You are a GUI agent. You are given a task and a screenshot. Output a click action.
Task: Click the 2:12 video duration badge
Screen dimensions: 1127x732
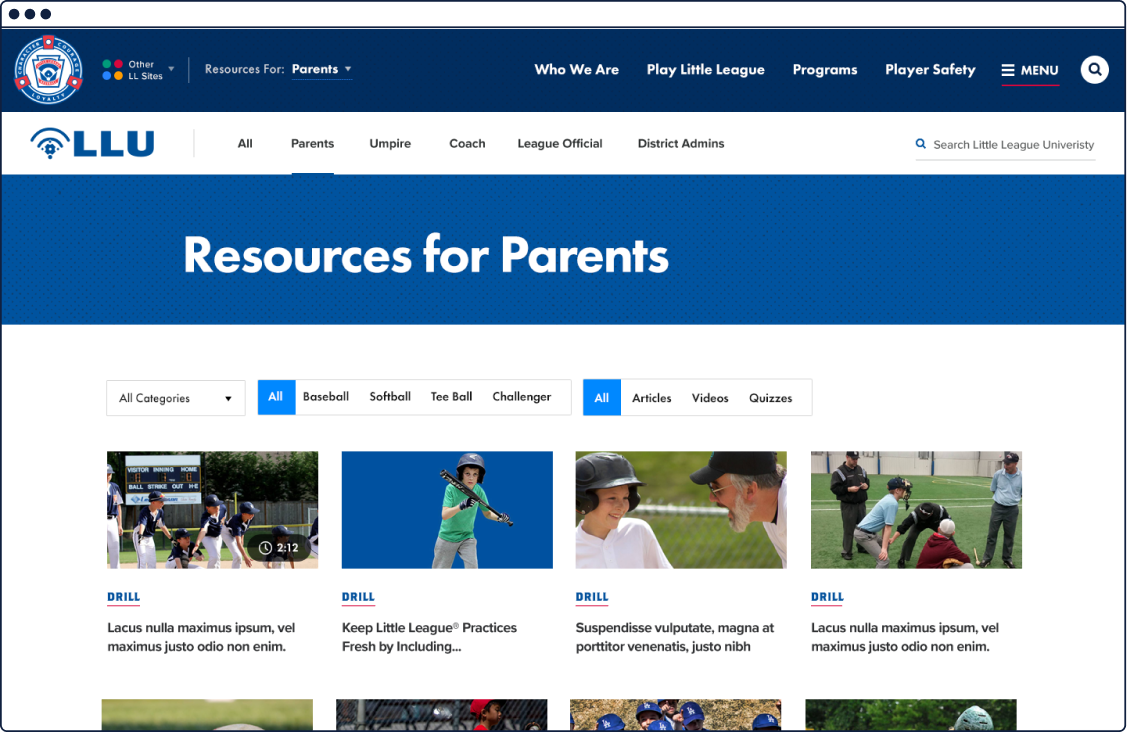point(279,548)
